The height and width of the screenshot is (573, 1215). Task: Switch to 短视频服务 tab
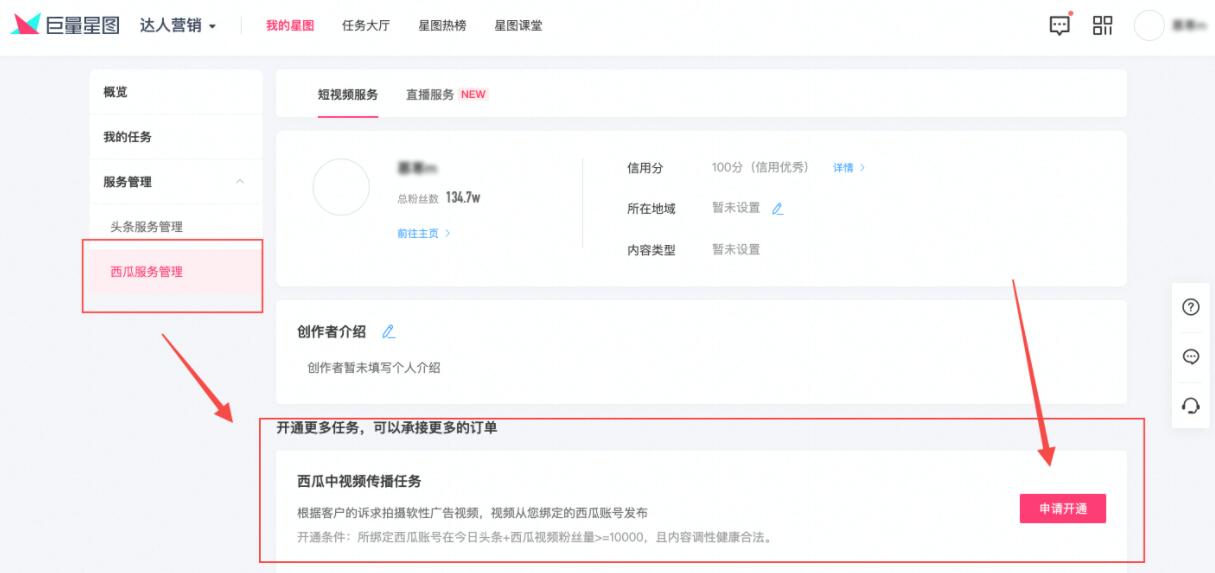pyautogui.click(x=348, y=94)
